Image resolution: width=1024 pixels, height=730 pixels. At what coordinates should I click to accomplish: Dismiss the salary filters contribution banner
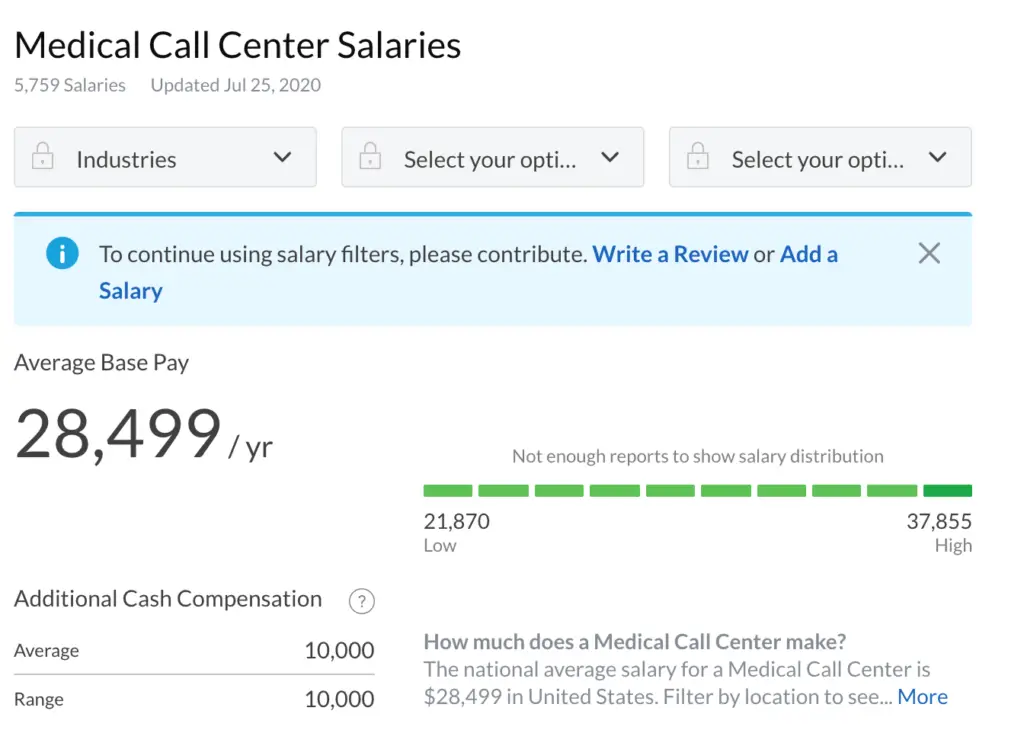tap(929, 253)
